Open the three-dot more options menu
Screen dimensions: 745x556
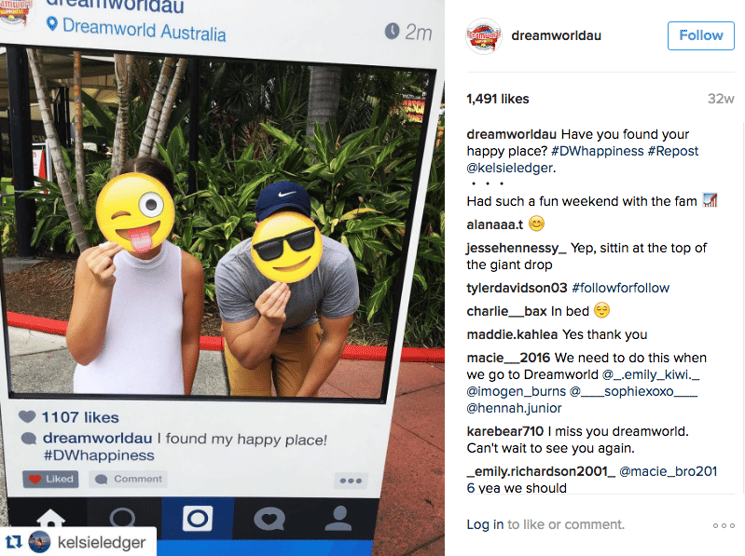click(x=724, y=525)
